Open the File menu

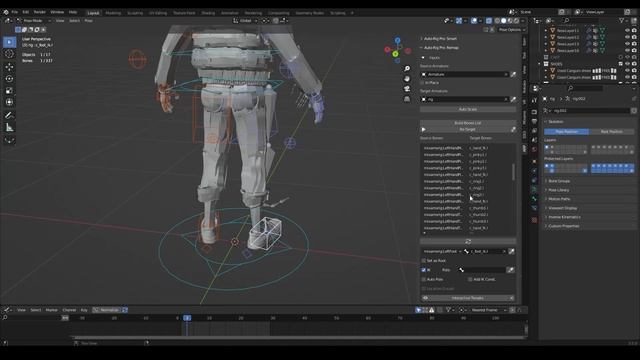tap(15, 12)
